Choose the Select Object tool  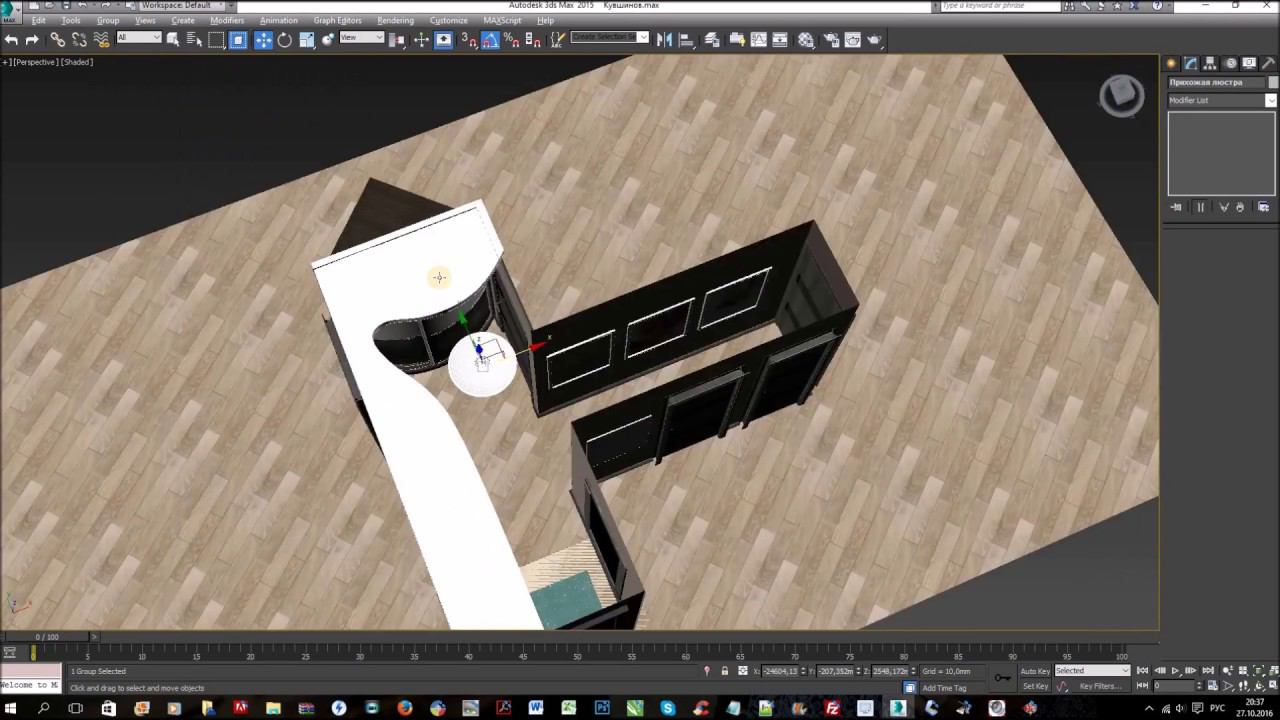click(x=173, y=40)
